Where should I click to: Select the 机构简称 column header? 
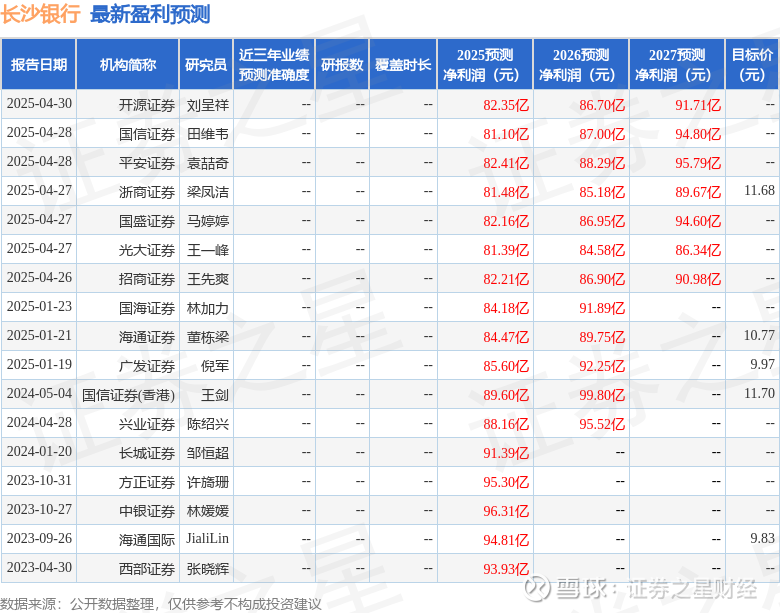coord(127,65)
